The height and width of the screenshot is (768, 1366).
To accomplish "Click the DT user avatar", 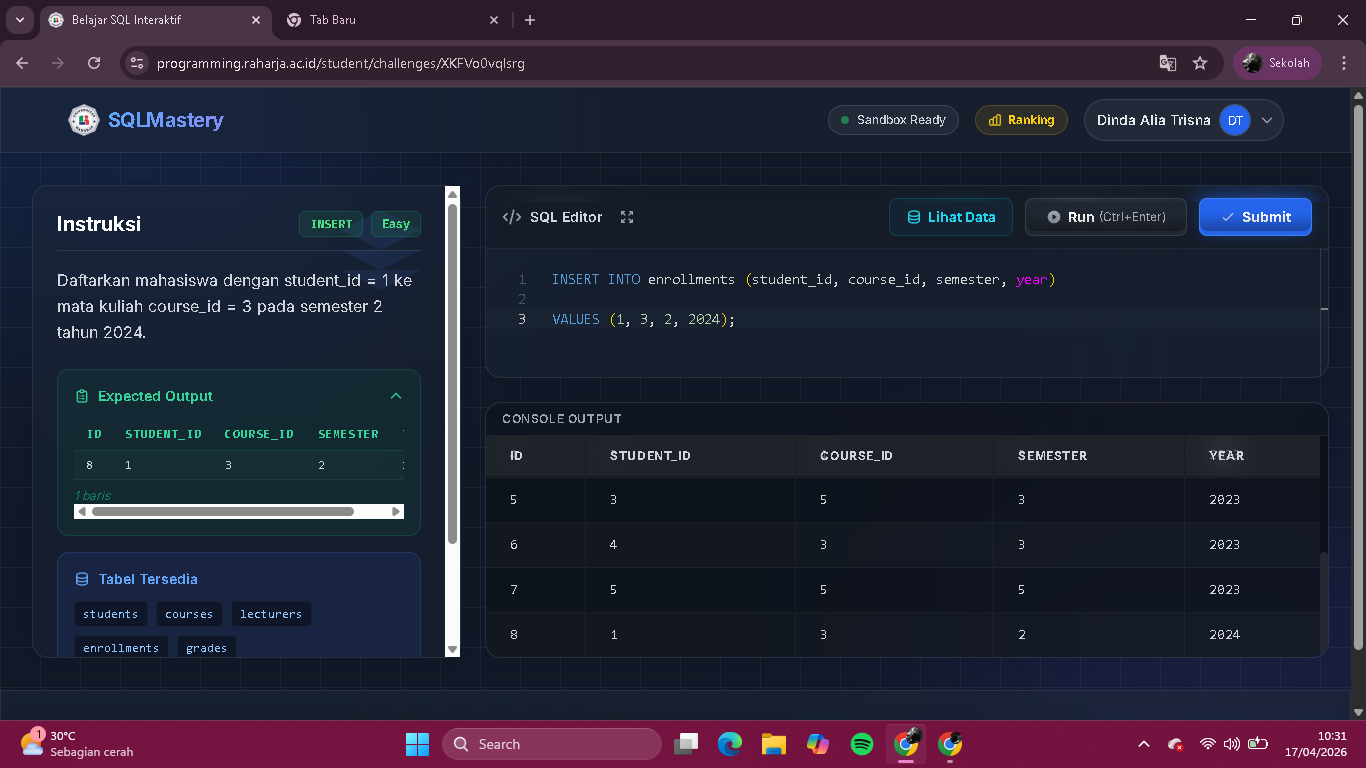I will click(x=1235, y=120).
